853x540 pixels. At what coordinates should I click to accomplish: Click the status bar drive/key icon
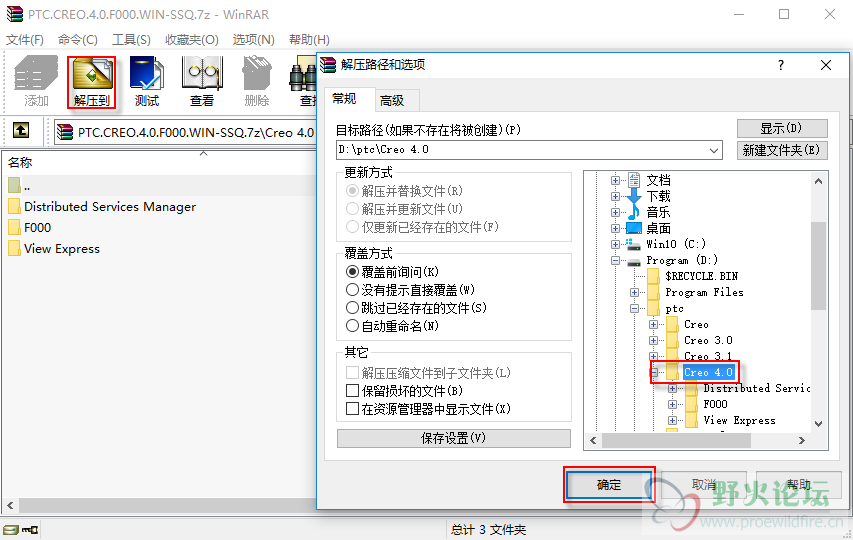coord(21,529)
